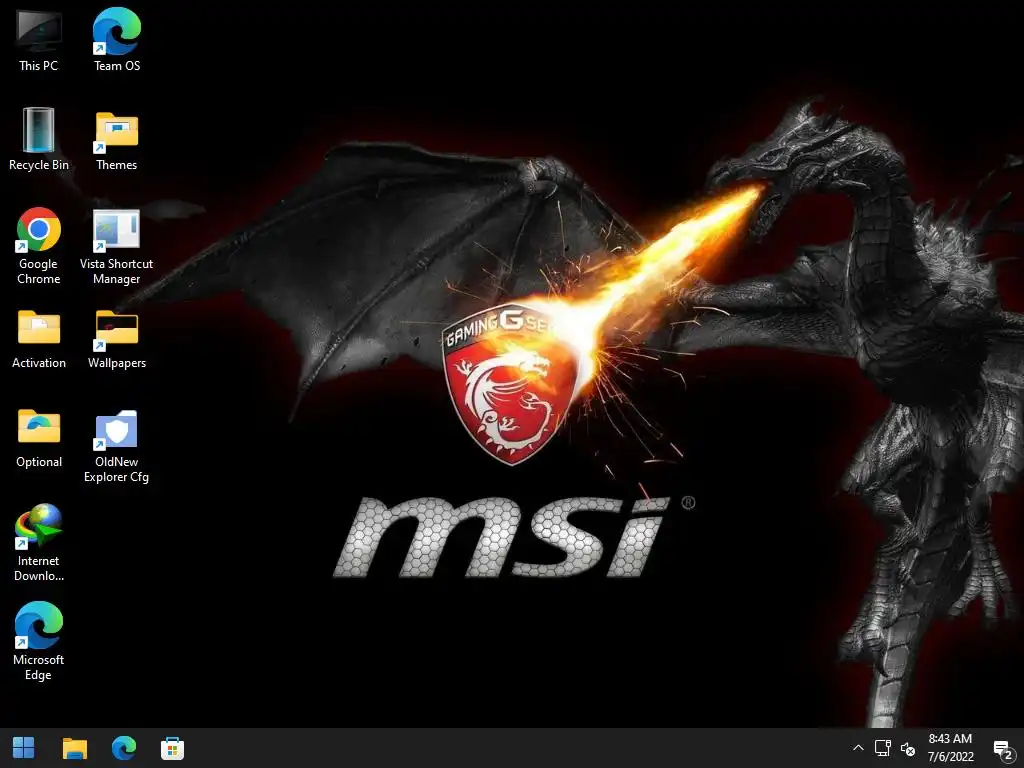Click the muted volume tray icon
This screenshot has width=1024, height=768.
click(x=908, y=748)
